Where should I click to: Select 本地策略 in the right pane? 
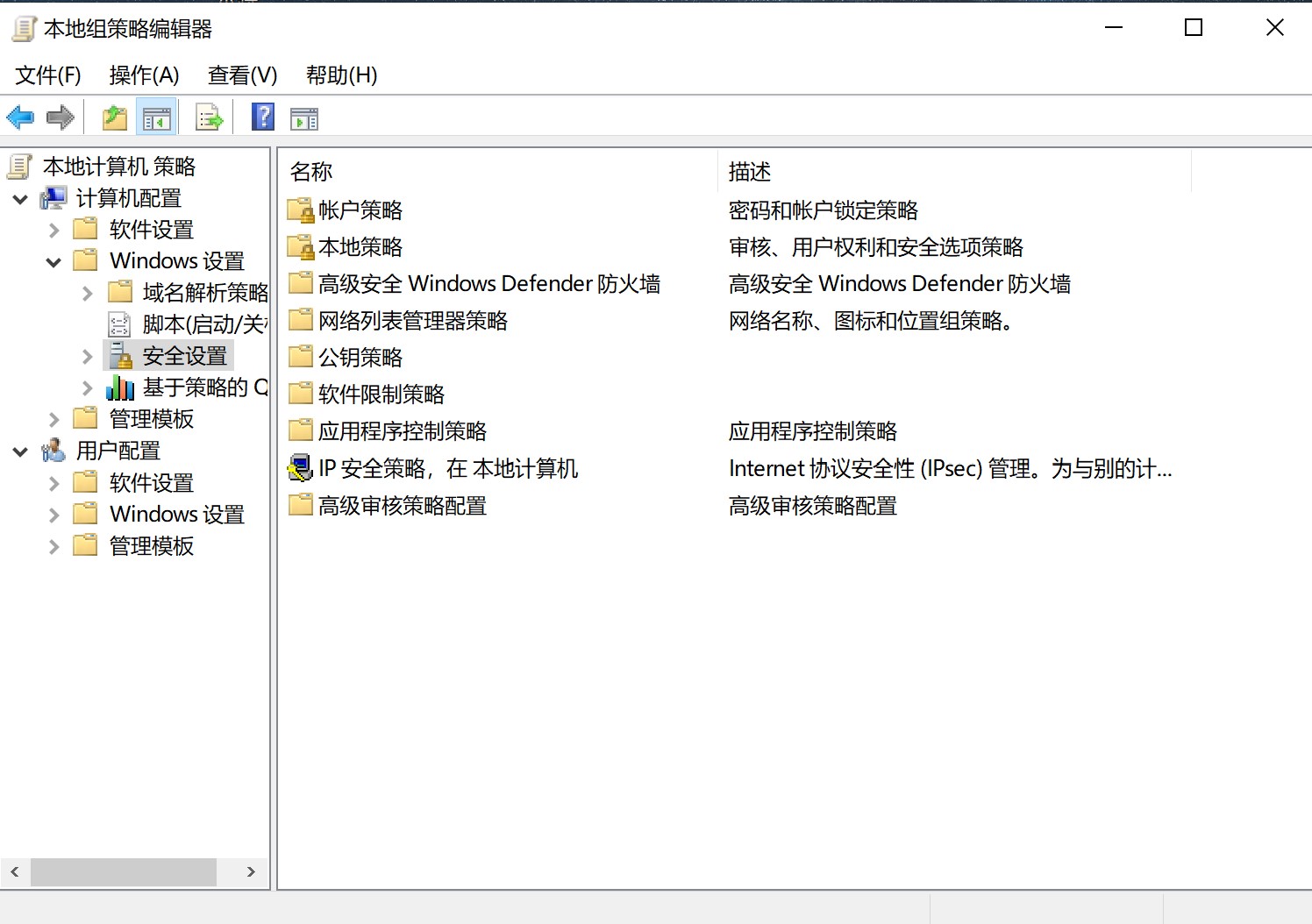point(360,246)
